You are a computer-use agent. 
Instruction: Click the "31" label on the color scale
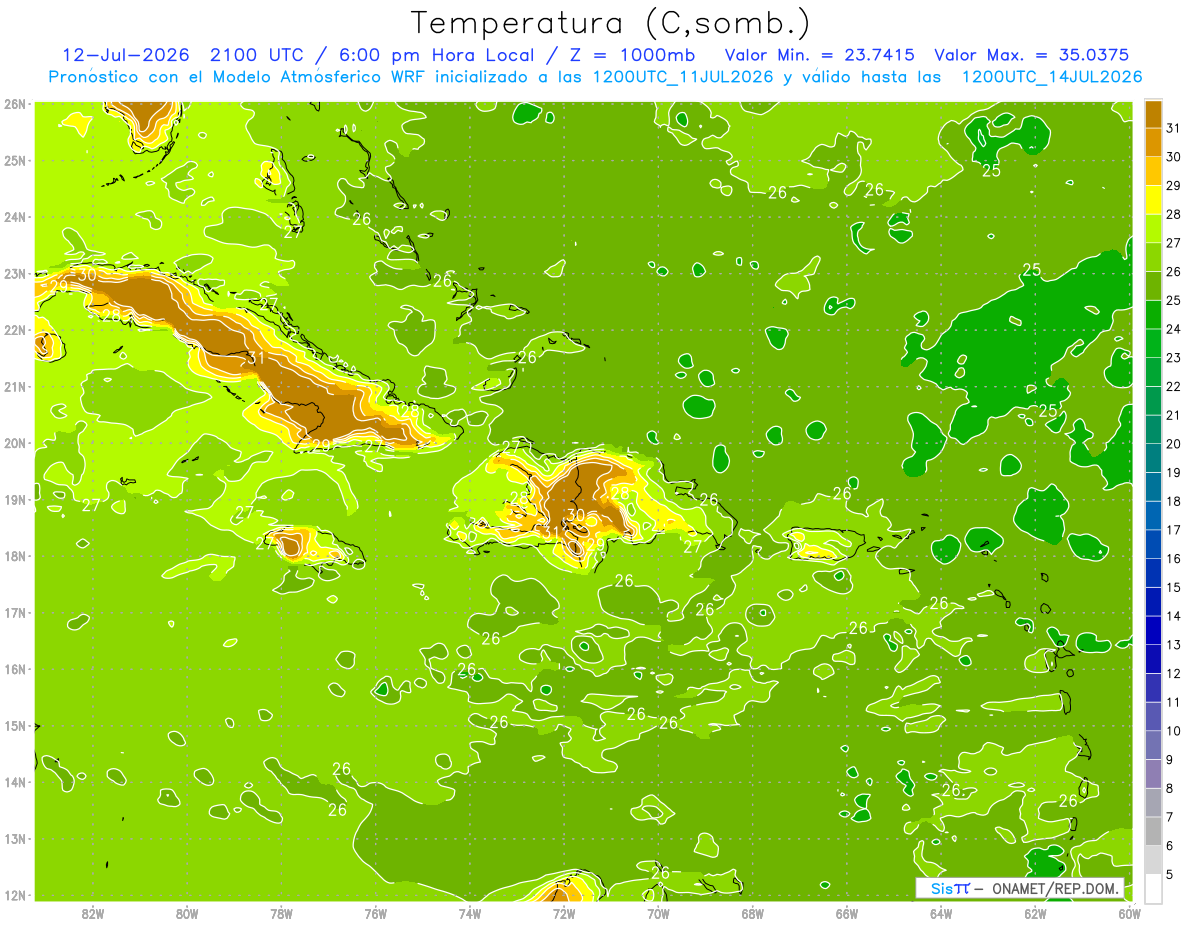coord(1174,128)
